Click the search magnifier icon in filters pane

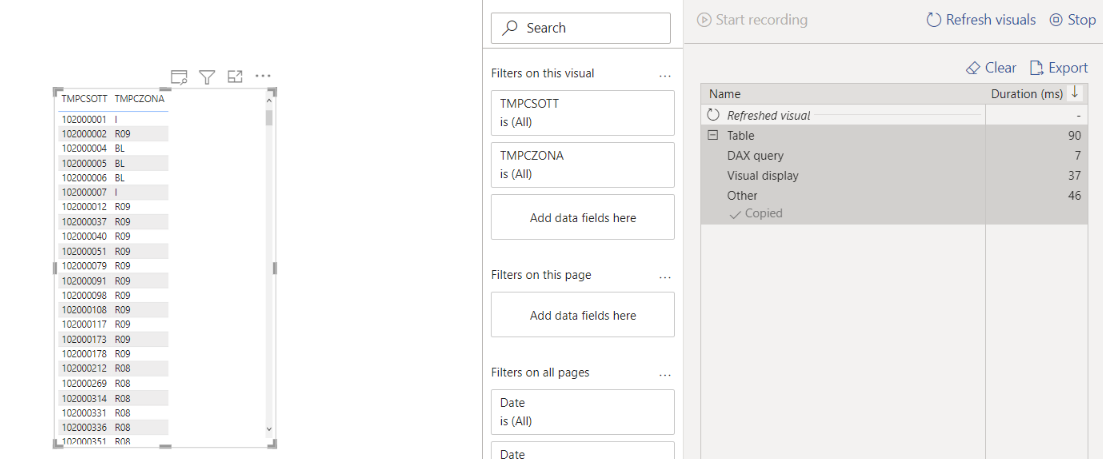click(511, 28)
